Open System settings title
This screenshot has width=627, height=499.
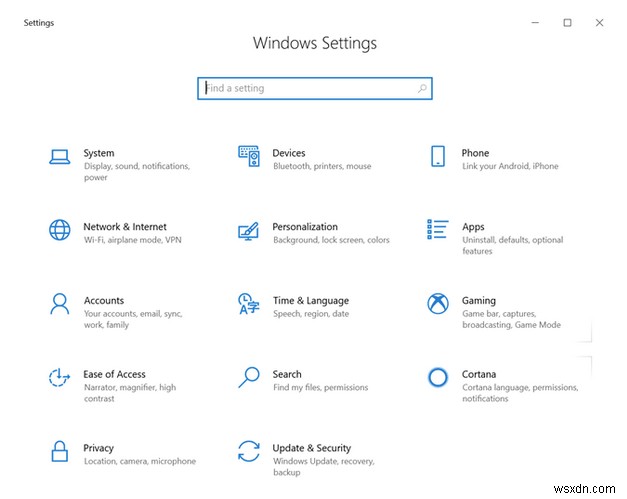(99, 153)
